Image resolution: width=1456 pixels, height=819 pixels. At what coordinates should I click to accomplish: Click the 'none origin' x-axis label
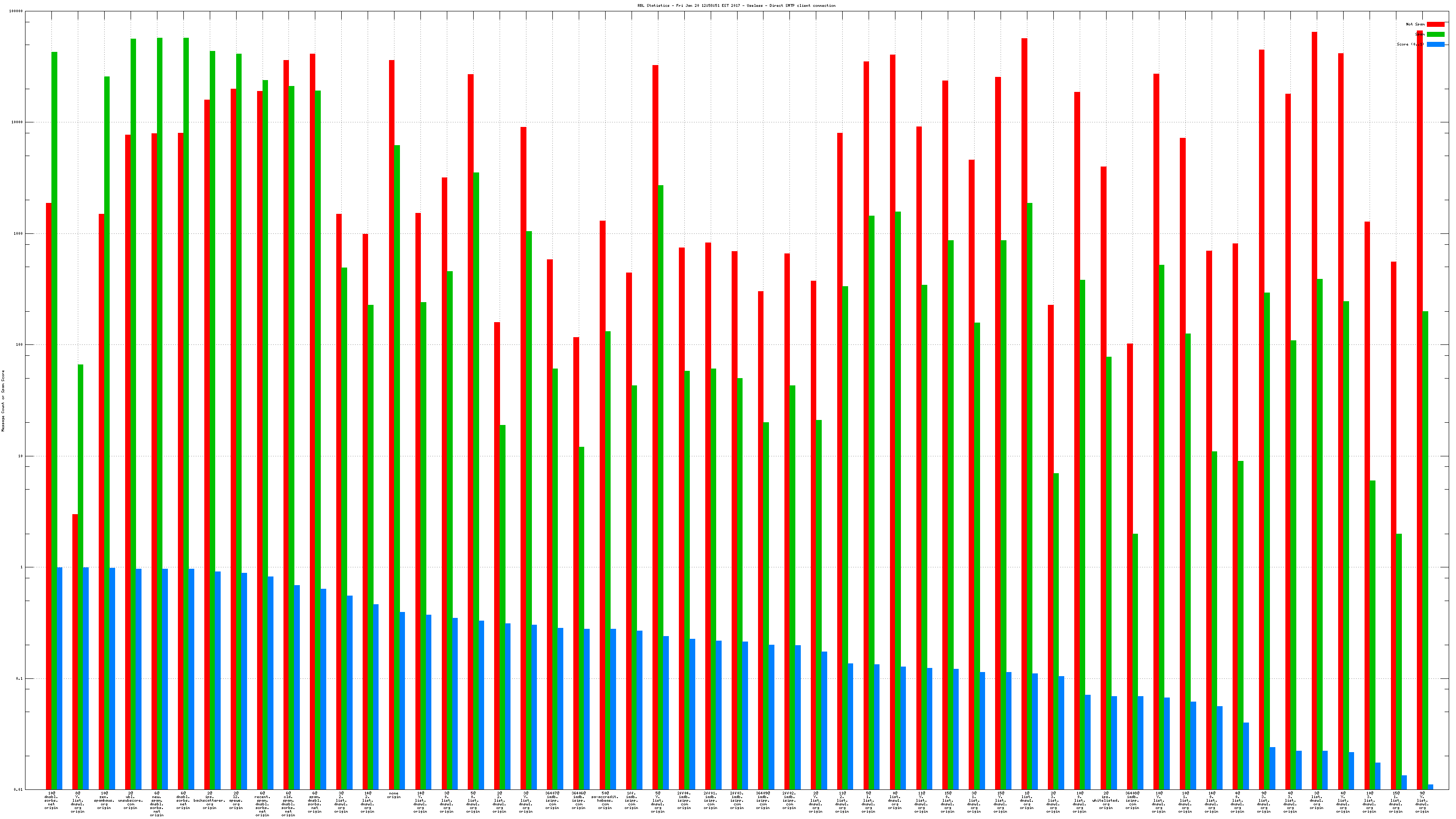[x=394, y=795]
